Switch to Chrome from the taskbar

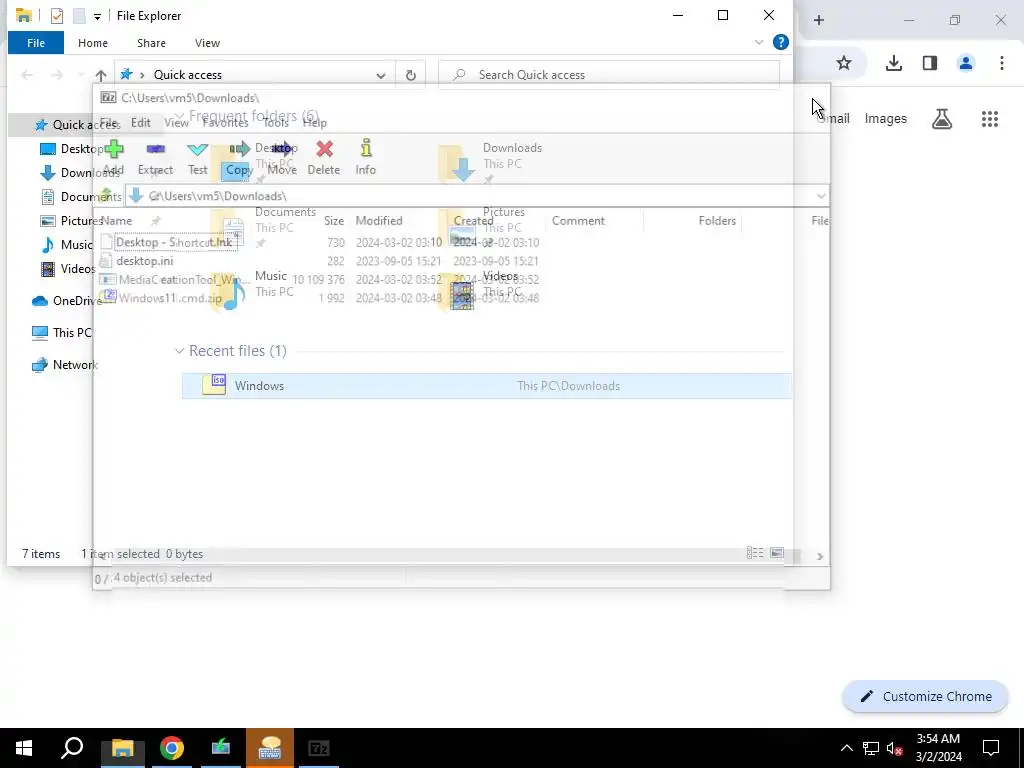click(172, 748)
